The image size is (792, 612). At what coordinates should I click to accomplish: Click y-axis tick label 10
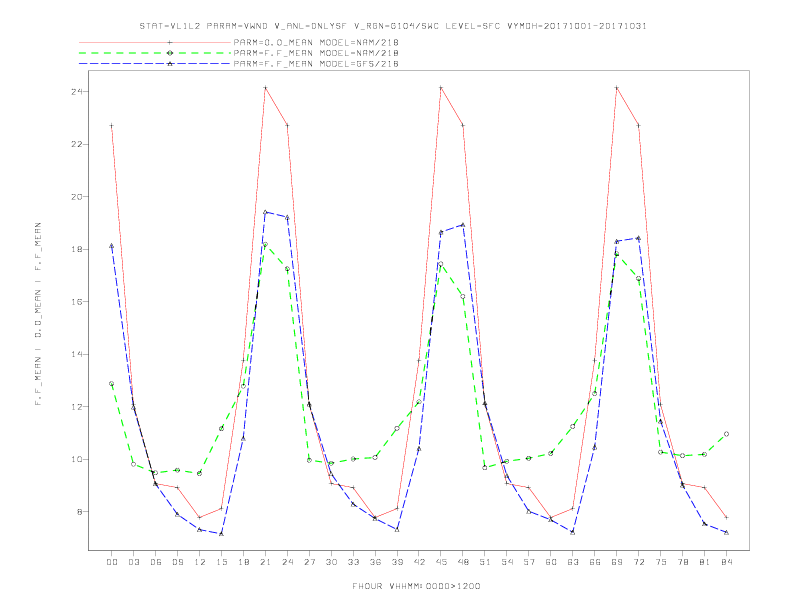(77, 459)
